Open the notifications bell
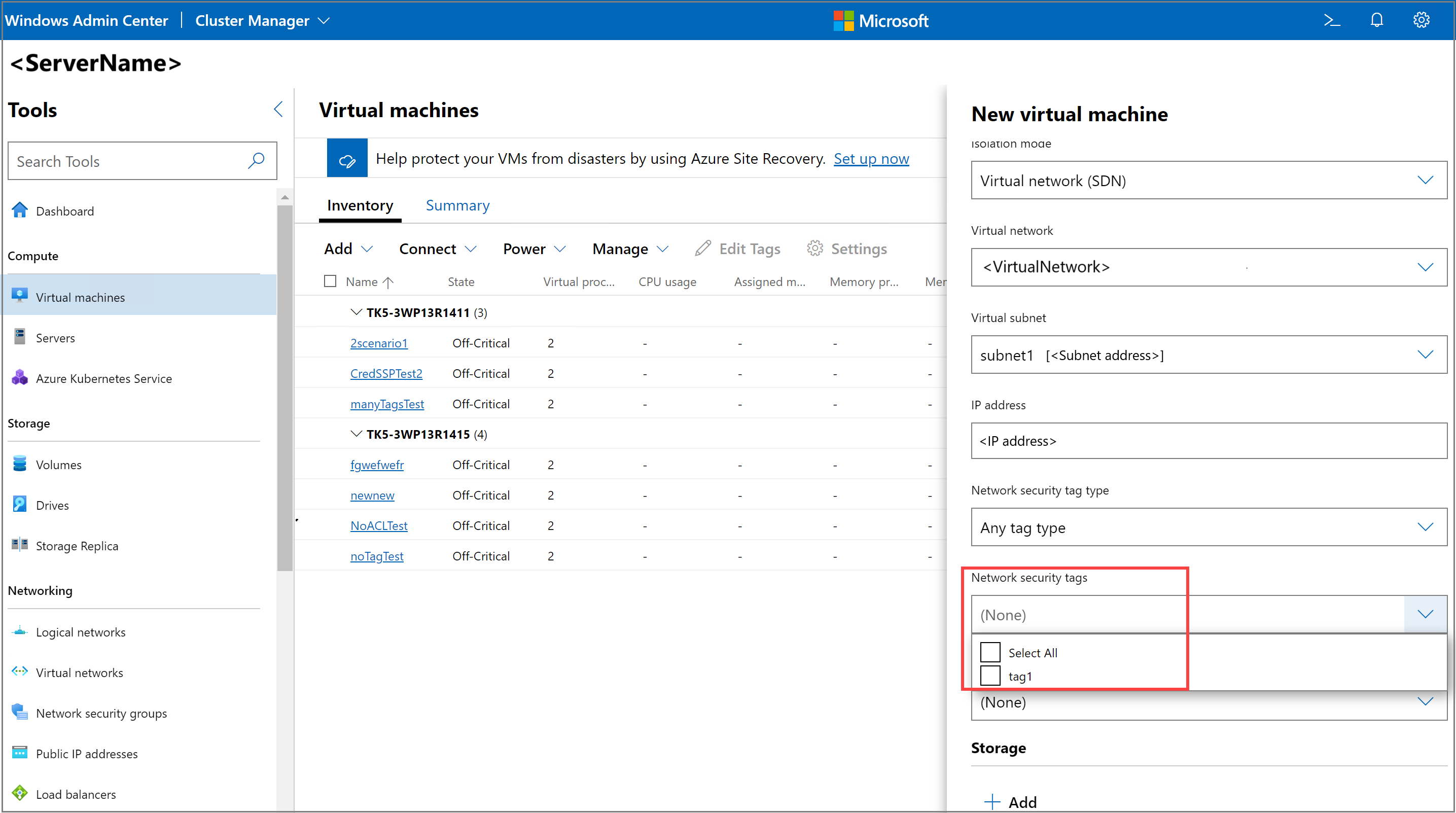This screenshot has width=1456, height=813. click(1376, 20)
